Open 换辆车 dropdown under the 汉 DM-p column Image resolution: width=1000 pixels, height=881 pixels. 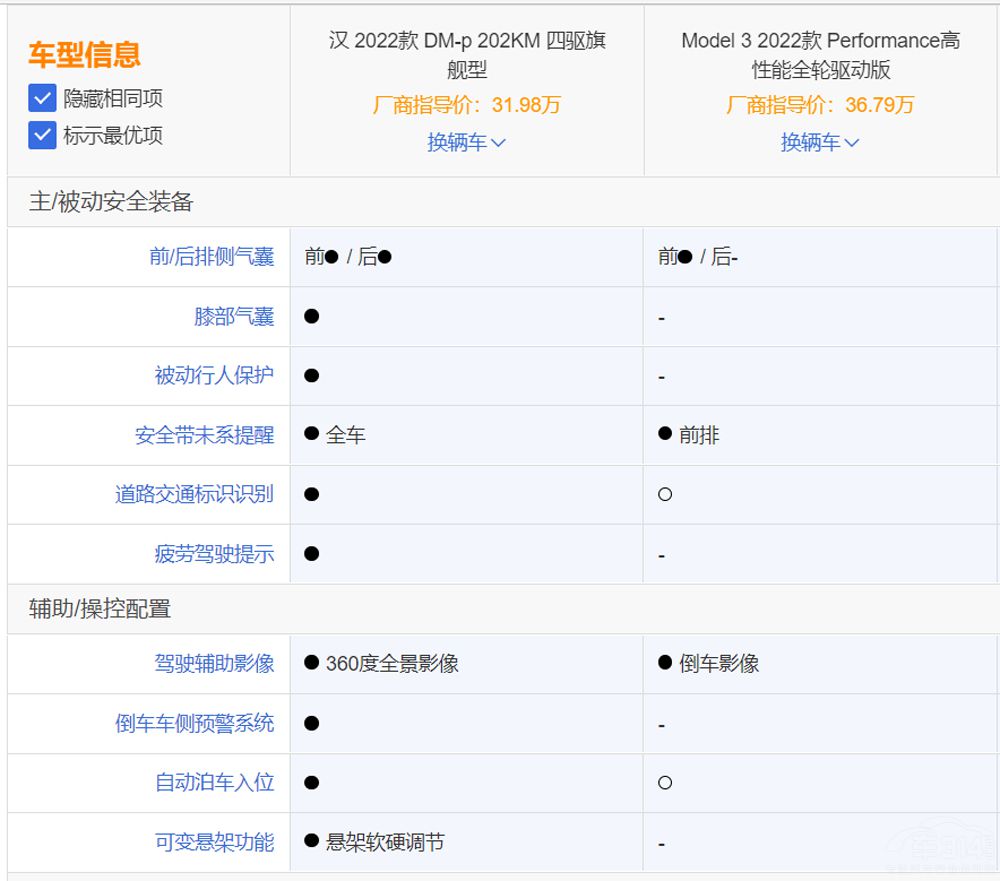click(464, 142)
